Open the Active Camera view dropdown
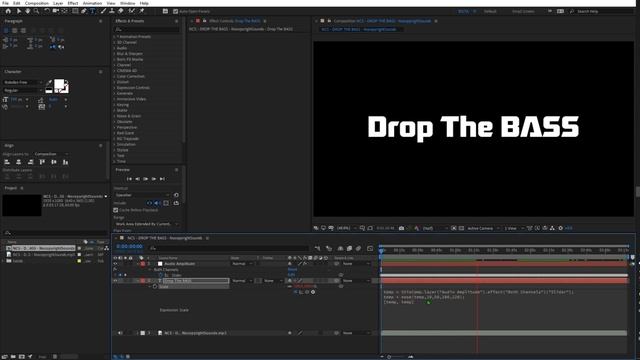The image size is (640, 360). [483, 228]
